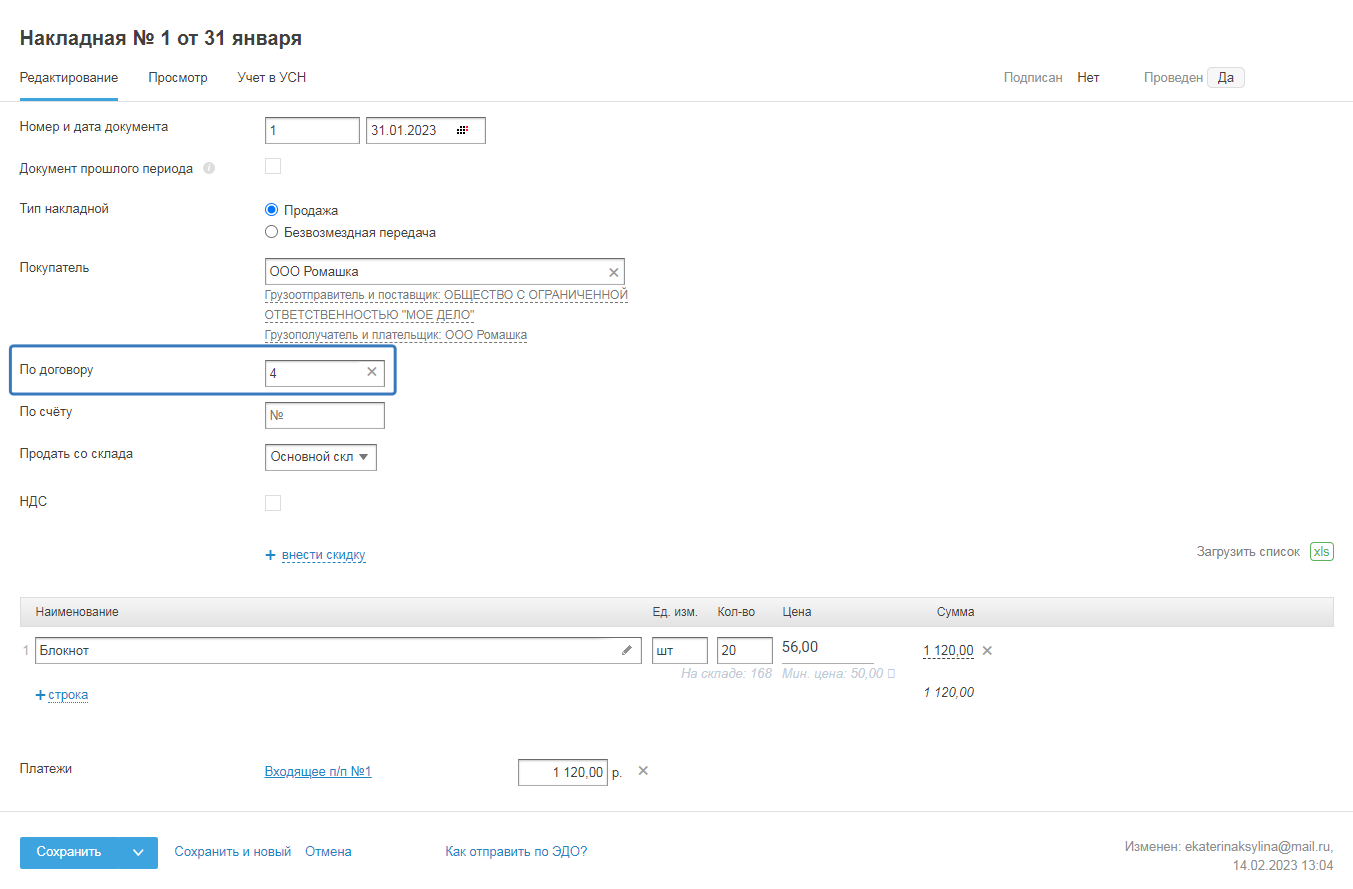Click the Ед. изм. column header
1353x889 pixels.
pyautogui.click(x=675, y=612)
